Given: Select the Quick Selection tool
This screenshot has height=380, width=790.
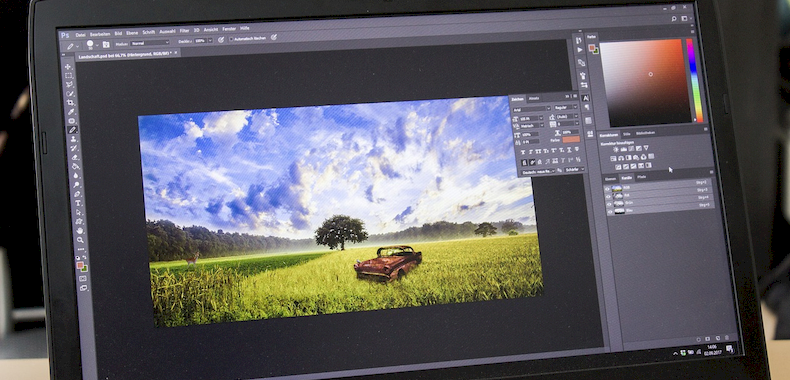Looking at the screenshot, I should (70, 94).
